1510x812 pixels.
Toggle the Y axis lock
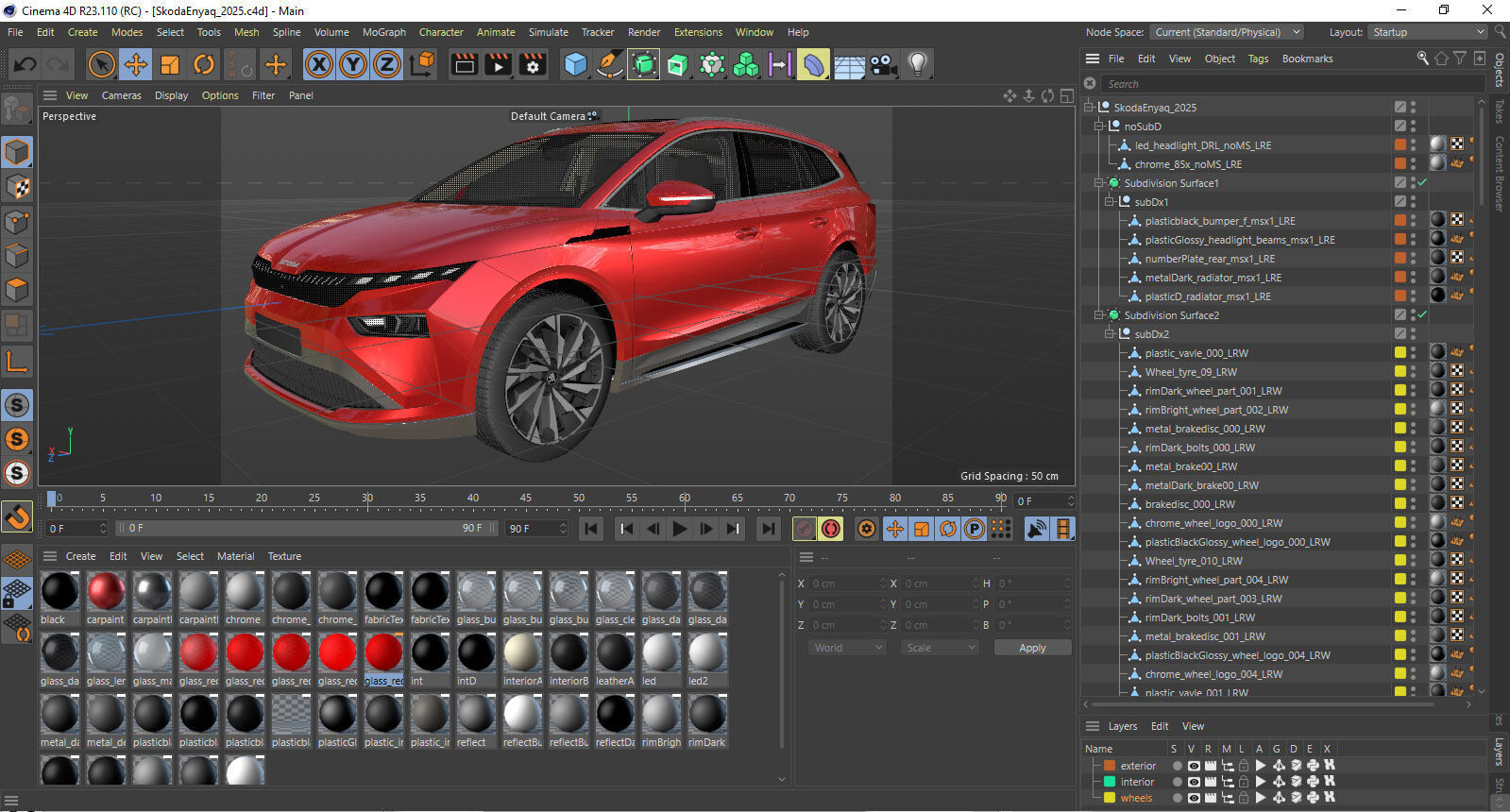353,64
